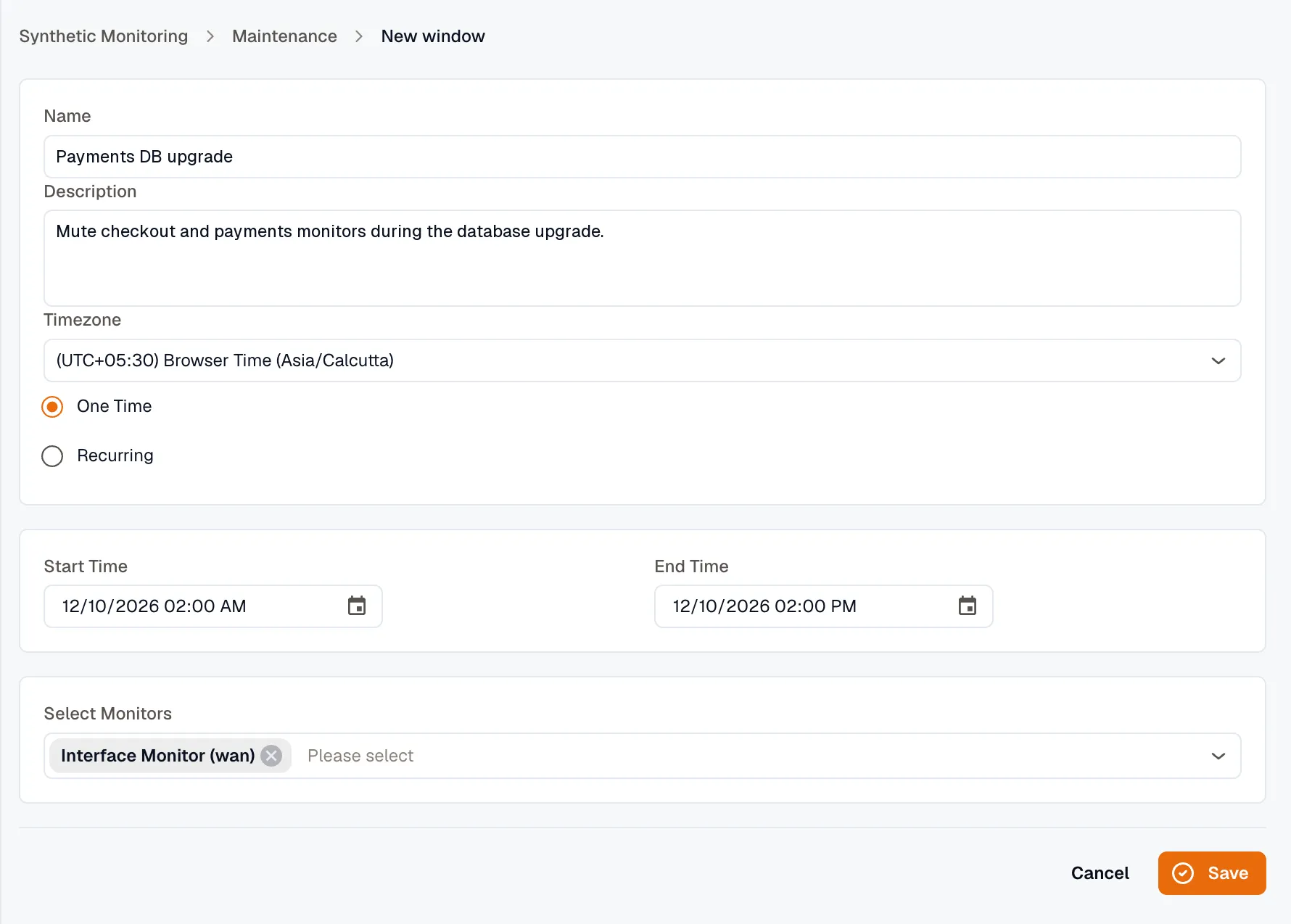Screen dimensions: 1291x924
Task: Select the Recurring radio option
Action: pos(52,456)
